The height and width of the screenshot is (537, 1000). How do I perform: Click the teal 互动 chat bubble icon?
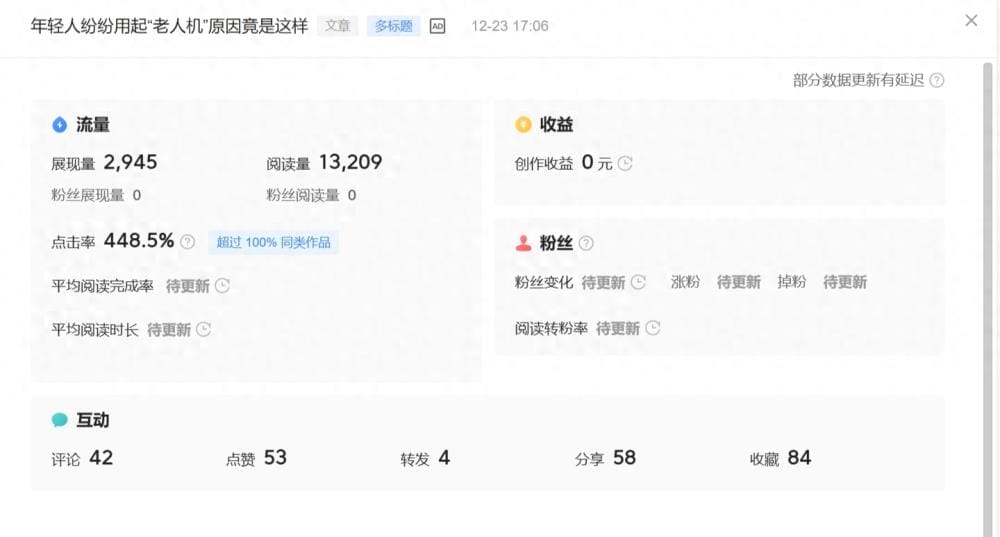59,420
